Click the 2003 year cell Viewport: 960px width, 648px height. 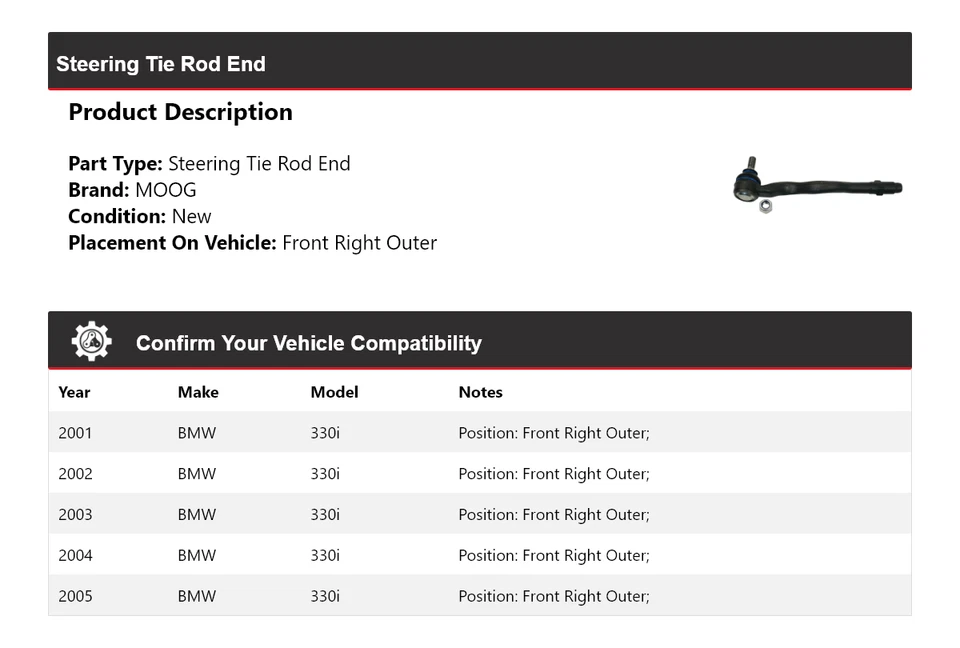point(75,515)
